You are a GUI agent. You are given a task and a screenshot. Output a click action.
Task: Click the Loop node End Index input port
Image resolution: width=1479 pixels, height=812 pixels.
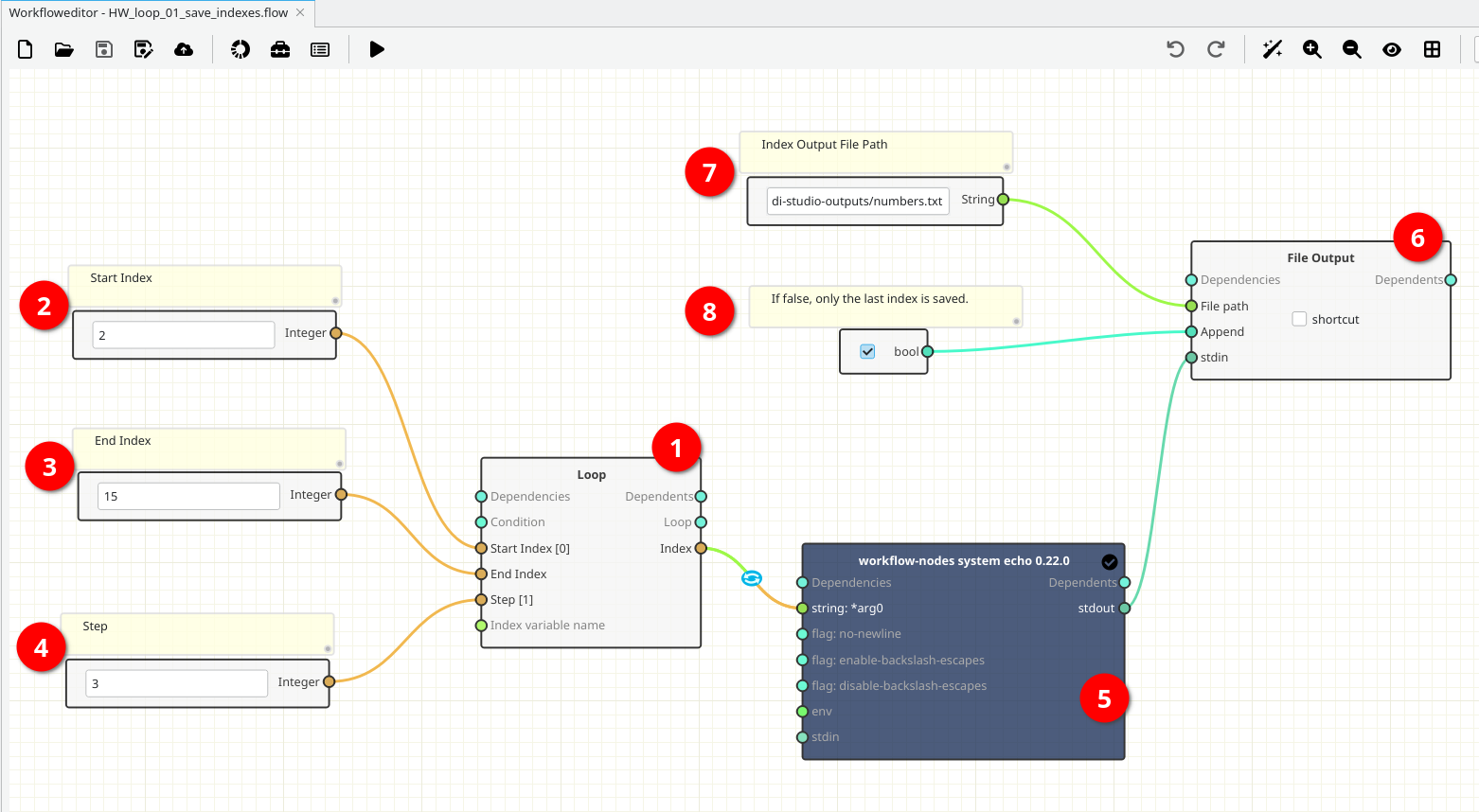point(481,574)
